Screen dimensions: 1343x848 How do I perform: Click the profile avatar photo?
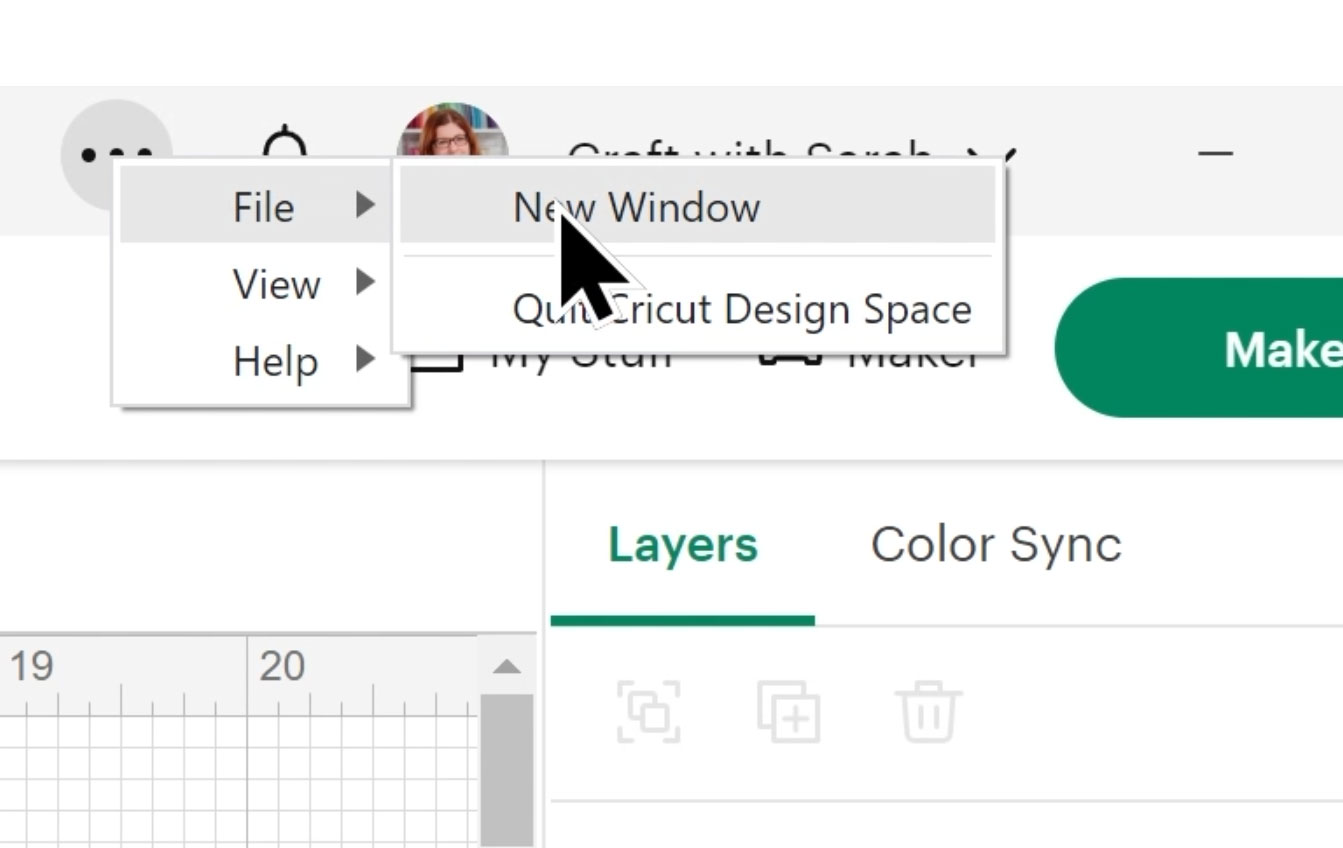pyautogui.click(x=453, y=131)
